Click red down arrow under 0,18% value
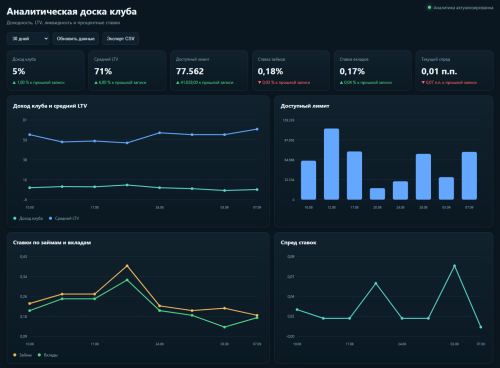Image resolution: width=500 pixels, height=368 pixels. tap(260, 82)
